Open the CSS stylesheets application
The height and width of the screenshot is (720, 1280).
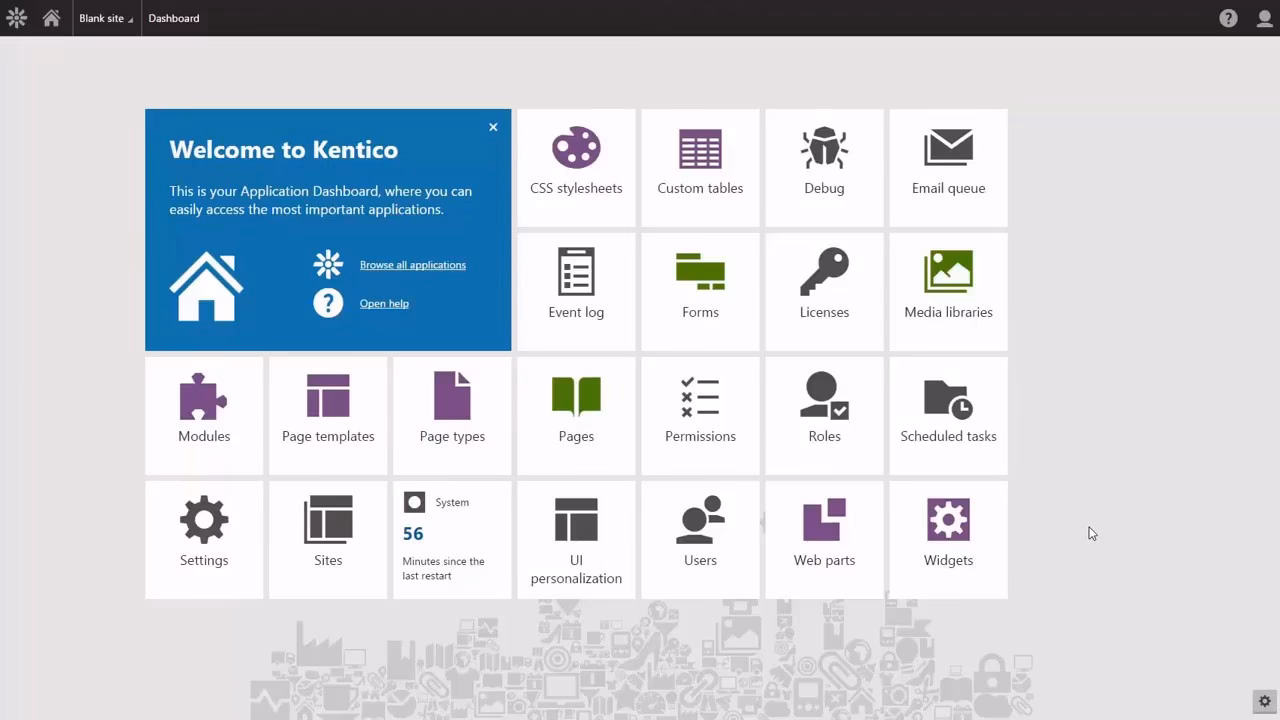[x=576, y=167]
